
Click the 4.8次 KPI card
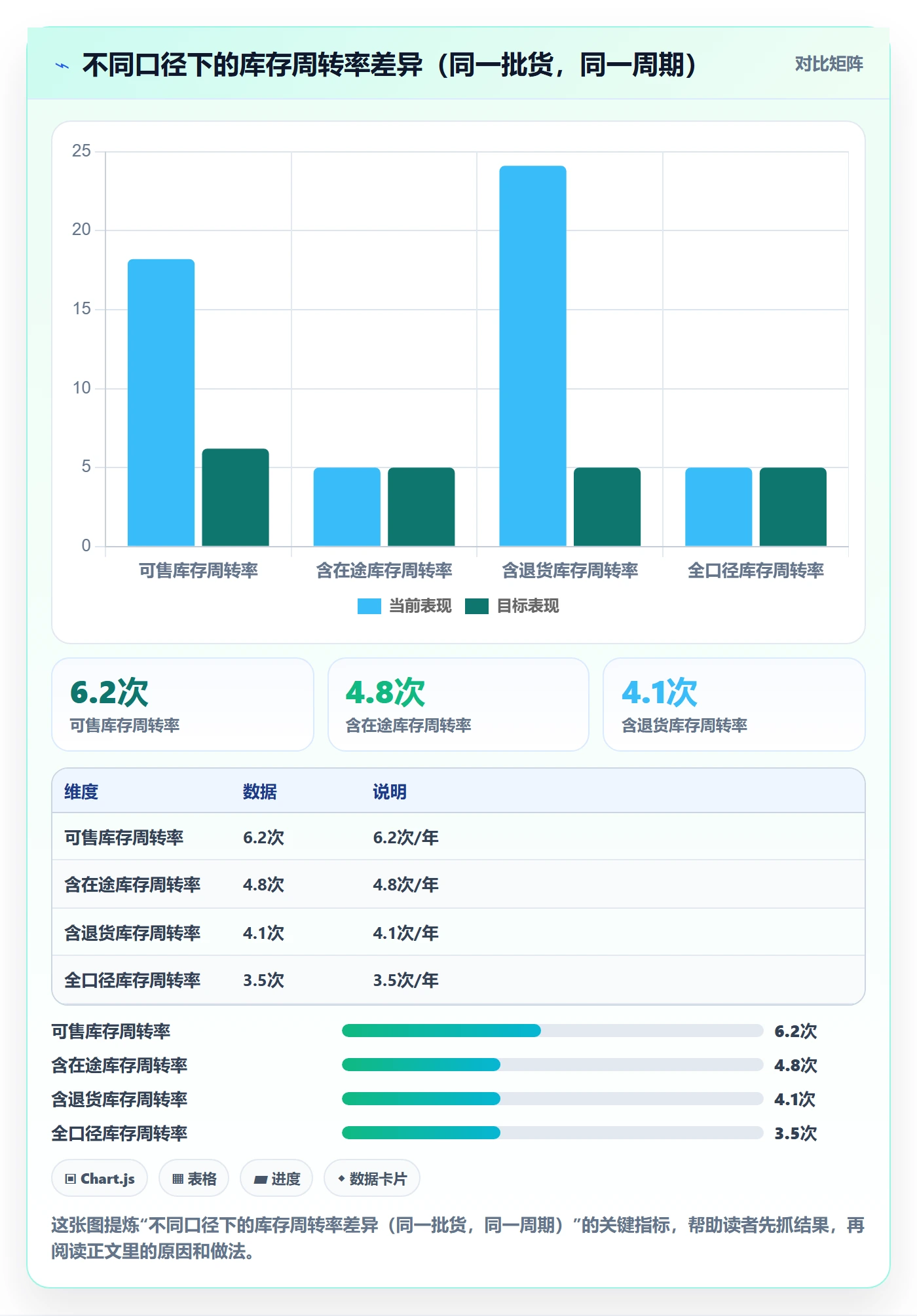[x=458, y=704]
